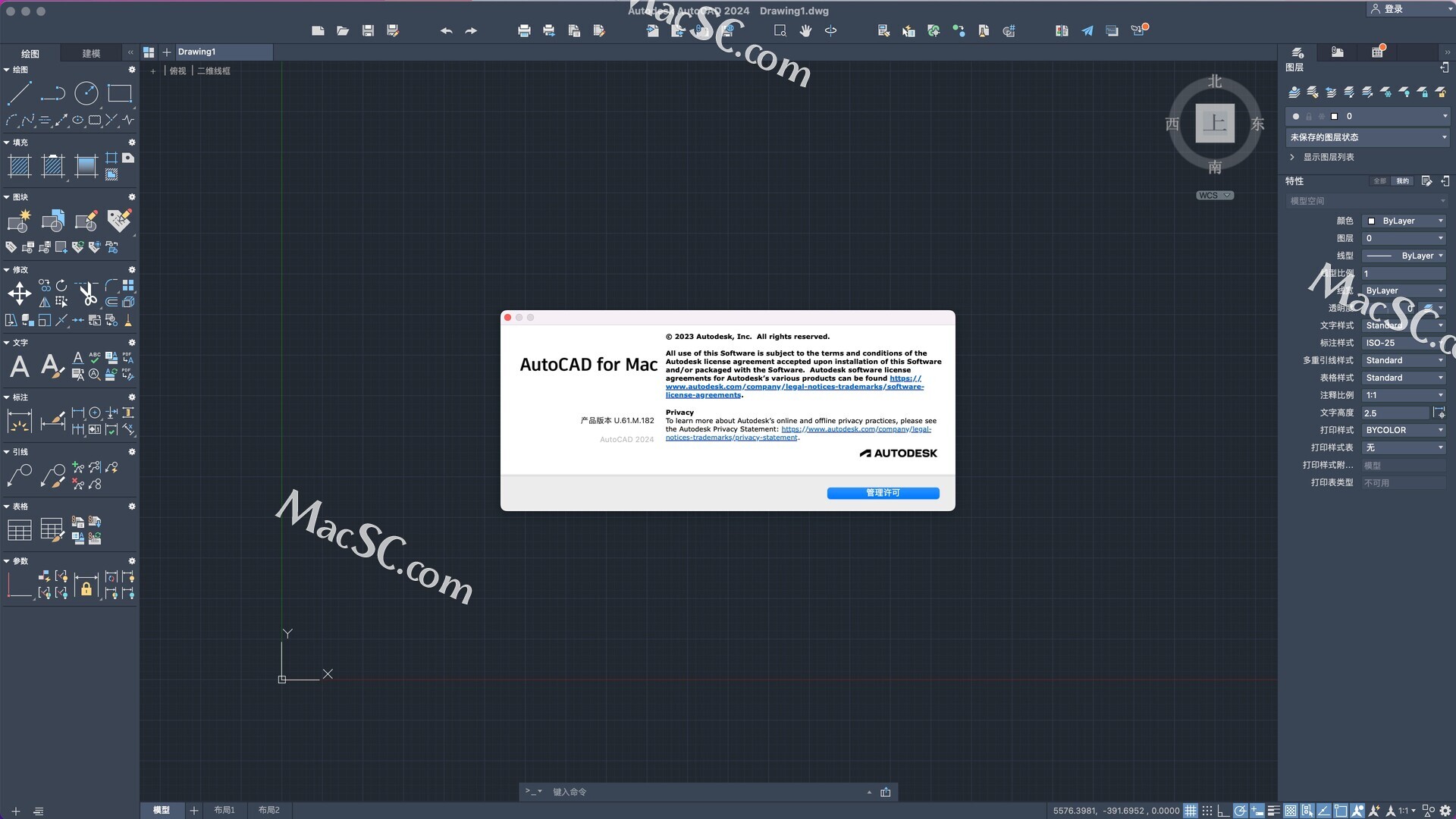
Task: Click the New drawing toolbar icon
Action: pyautogui.click(x=318, y=31)
